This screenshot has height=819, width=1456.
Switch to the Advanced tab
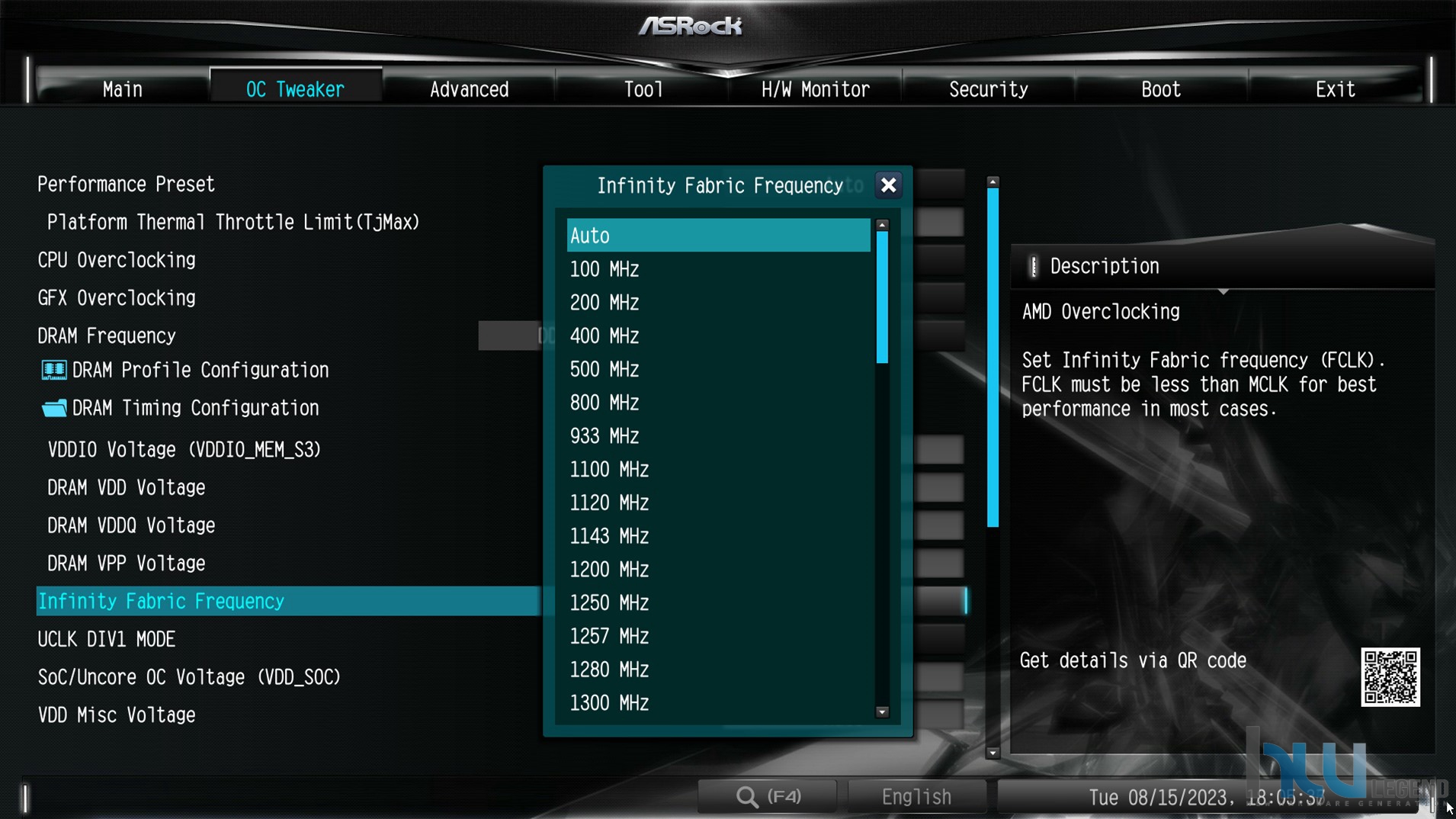tap(469, 89)
